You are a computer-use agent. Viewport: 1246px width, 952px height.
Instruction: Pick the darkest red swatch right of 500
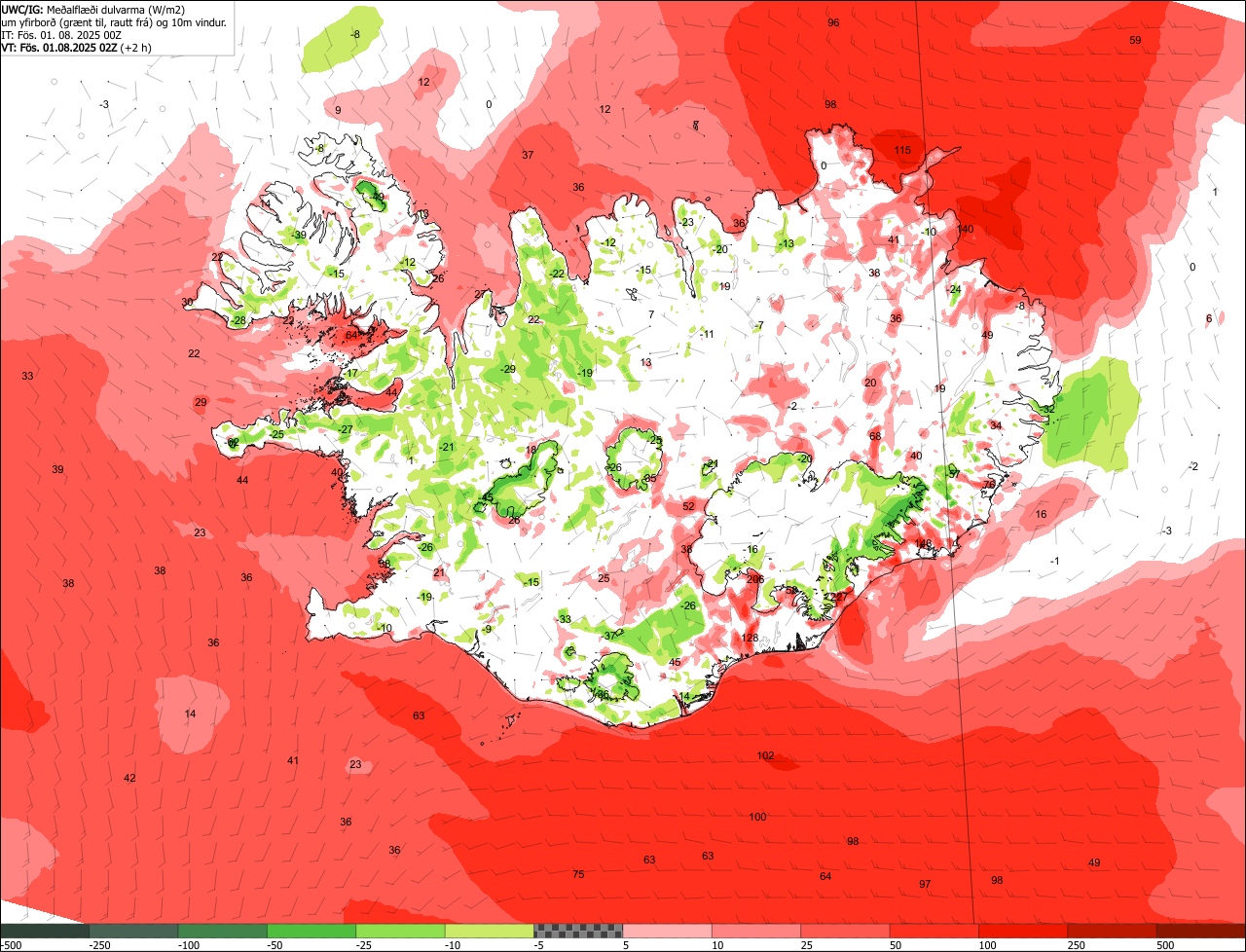coord(1201,931)
